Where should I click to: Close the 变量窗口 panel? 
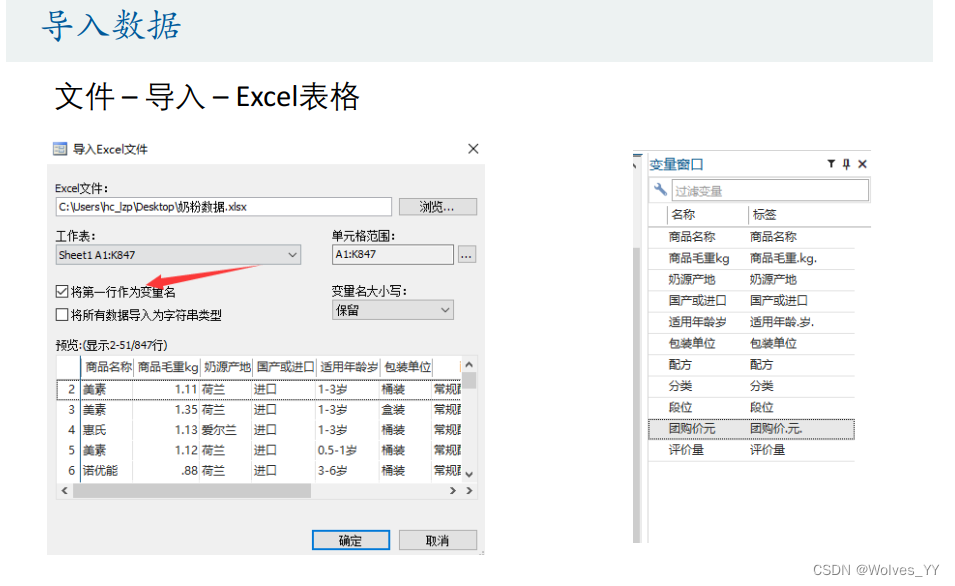tap(862, 164)
